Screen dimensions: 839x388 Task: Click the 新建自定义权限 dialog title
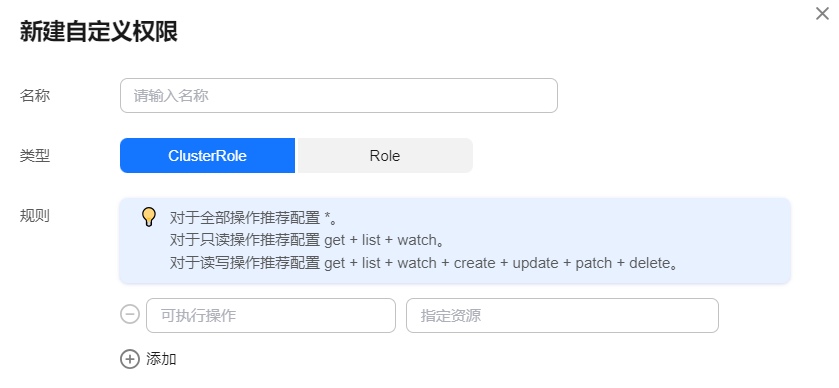99,32
